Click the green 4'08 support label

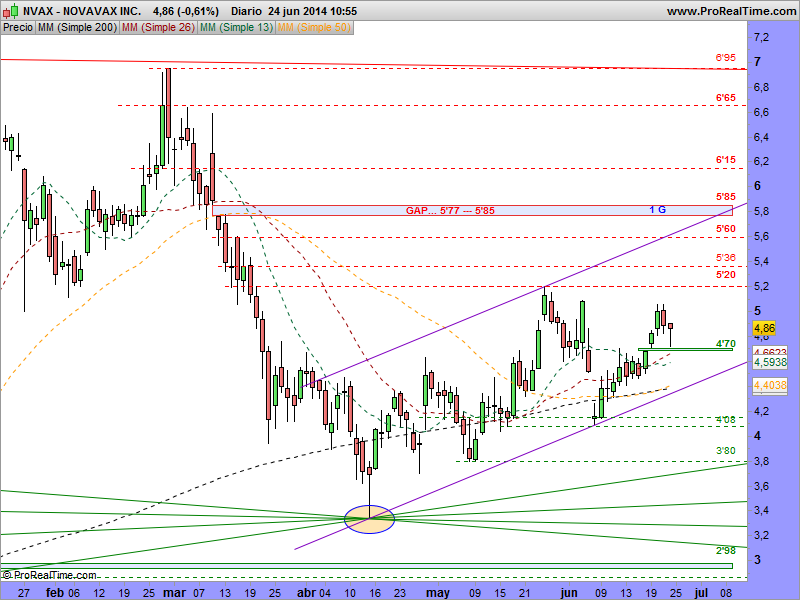(x=726, y=419)
